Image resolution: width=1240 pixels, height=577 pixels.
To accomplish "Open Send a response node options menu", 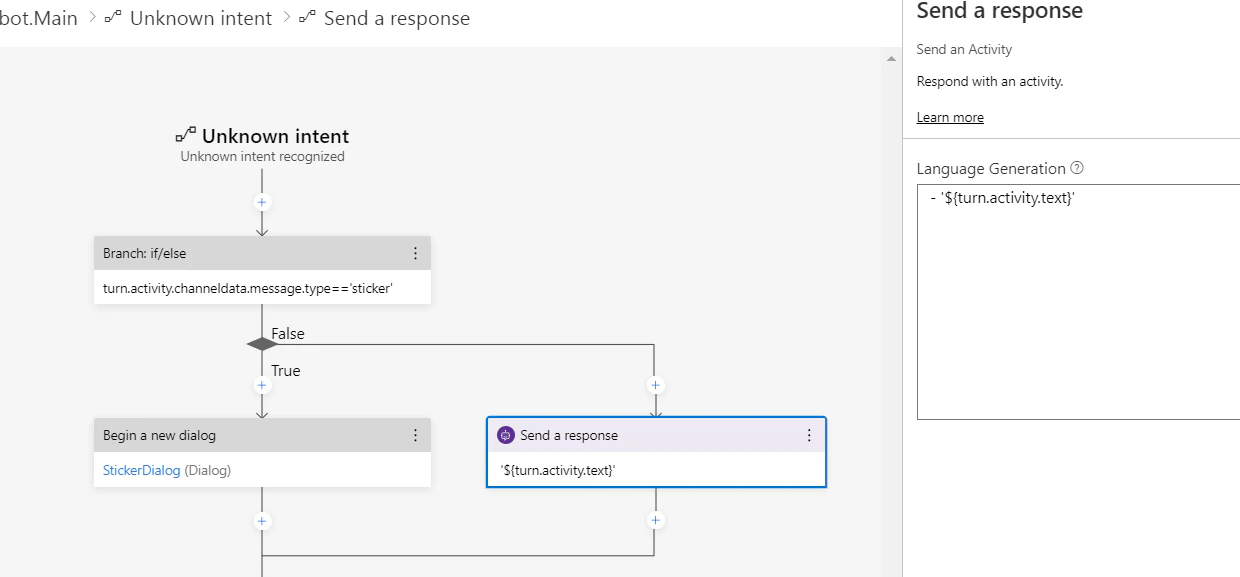I will click(x=810, y=435).
